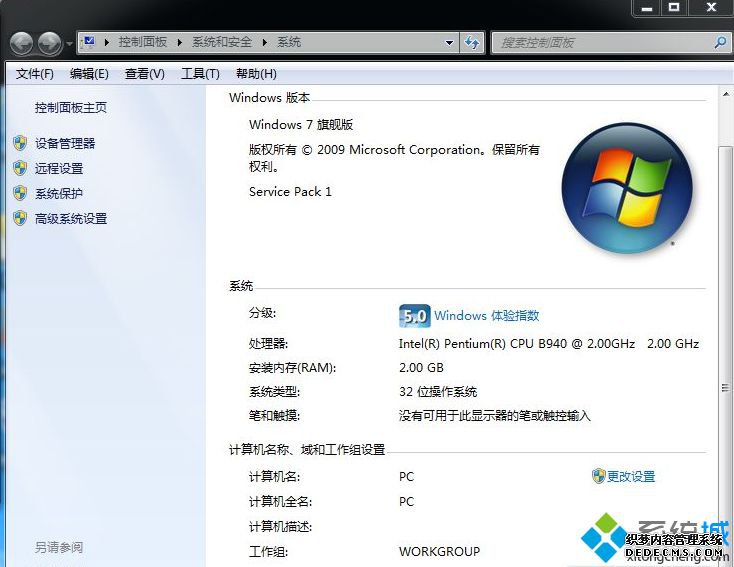The height and width of the screenshot is (567, 734).
Task: Go to 控制面板主页
Action: point(71,108)
